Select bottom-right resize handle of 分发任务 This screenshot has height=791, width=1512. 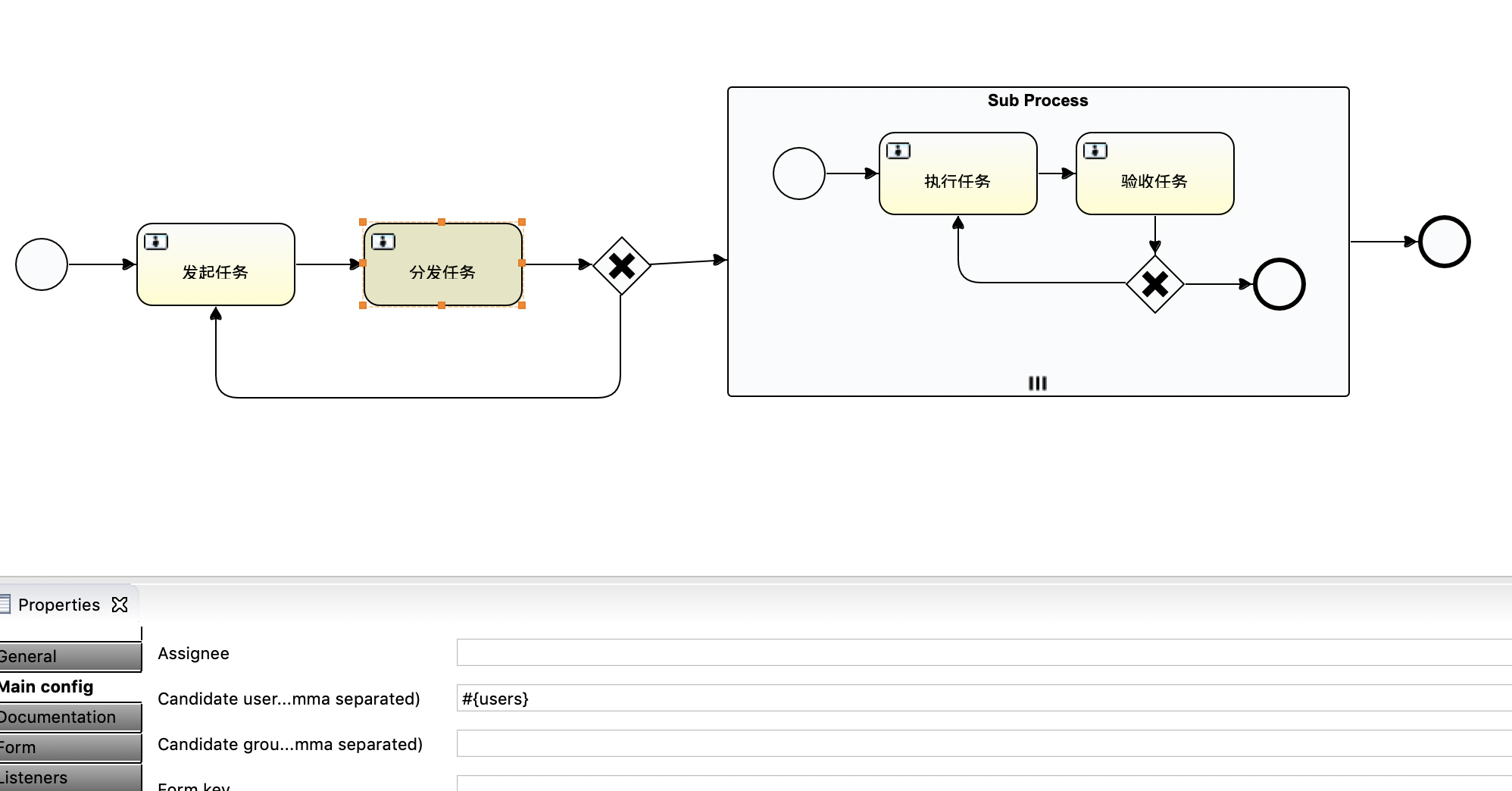[x=522, y=305]
